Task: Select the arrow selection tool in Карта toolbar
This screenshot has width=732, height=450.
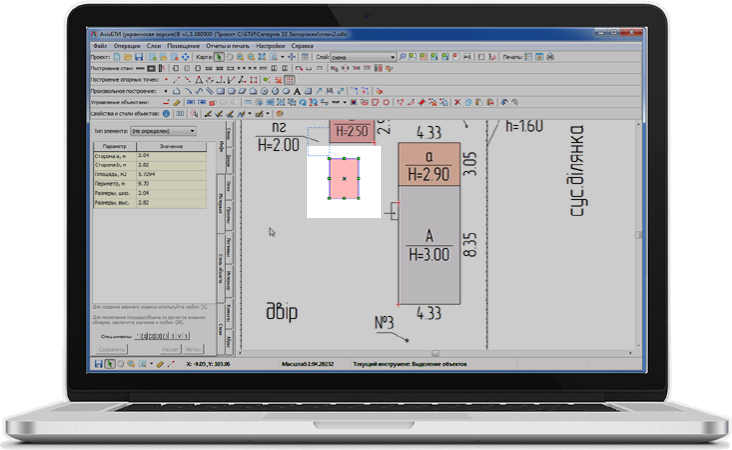Action: tap(219, 57)
